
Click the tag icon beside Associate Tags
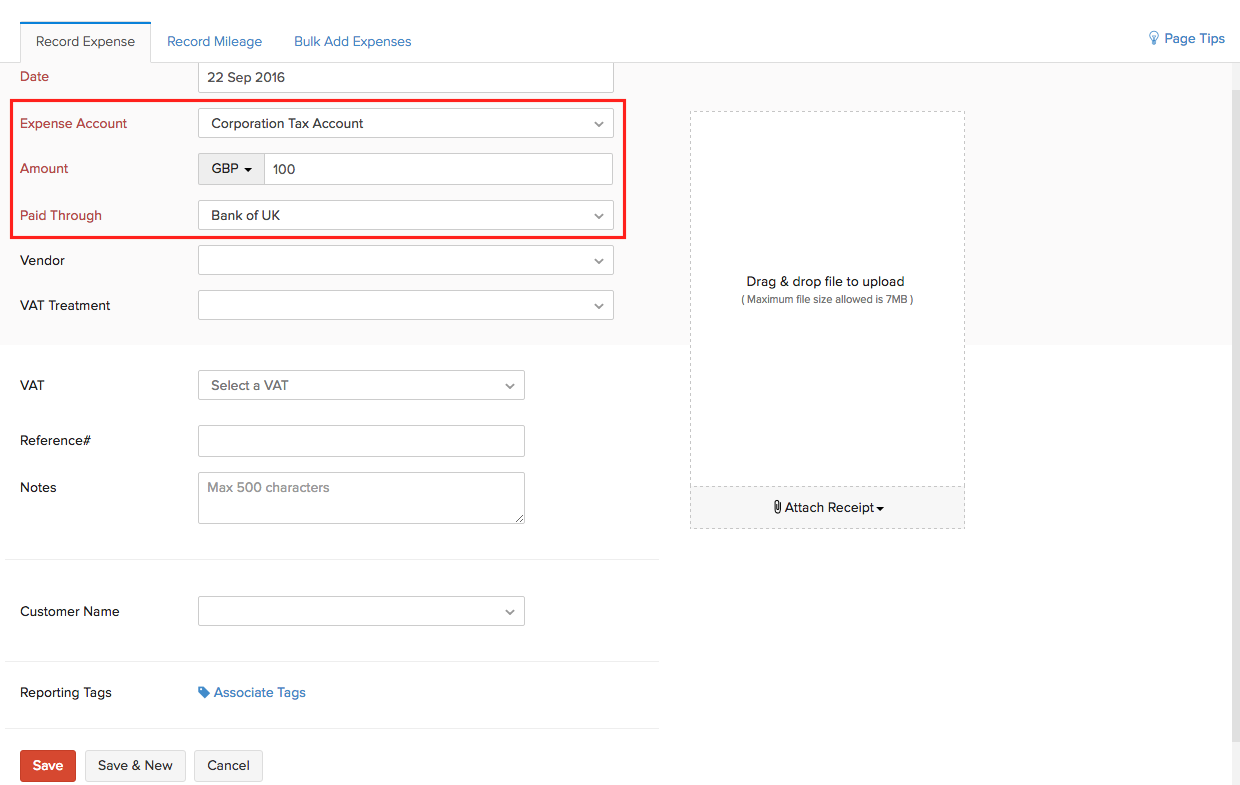point(204,692)
